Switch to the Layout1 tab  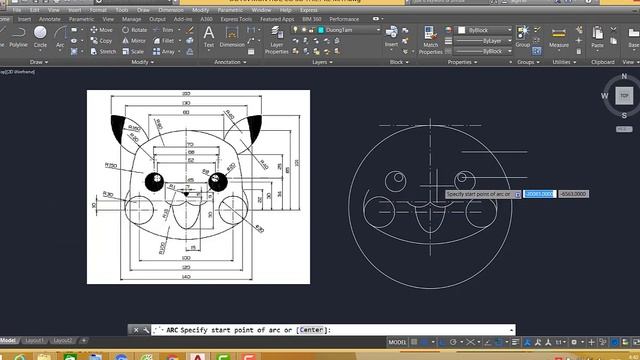point(34,340)
